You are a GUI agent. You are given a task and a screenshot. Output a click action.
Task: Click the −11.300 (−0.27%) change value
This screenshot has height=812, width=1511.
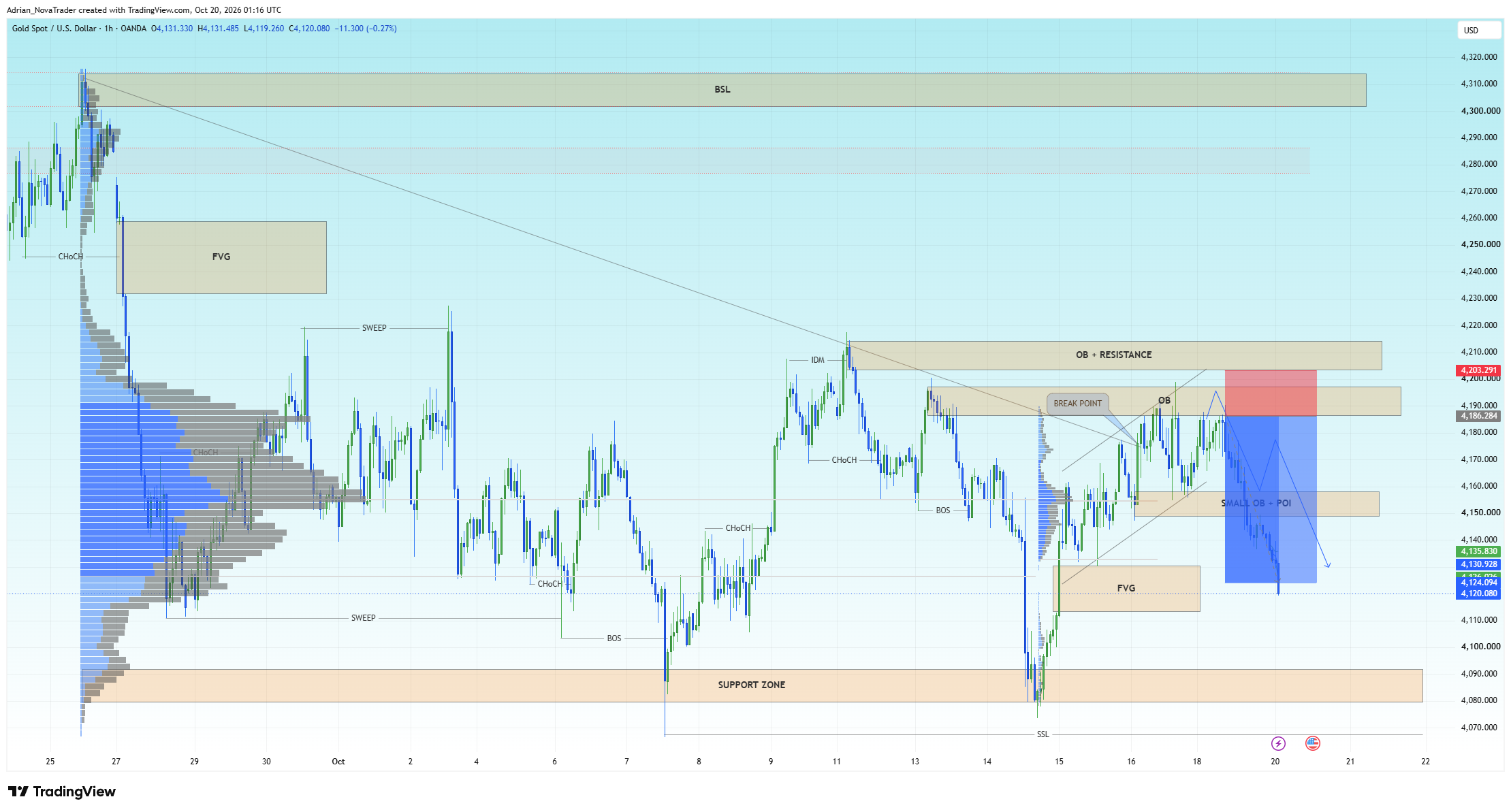tap(366, 29)
